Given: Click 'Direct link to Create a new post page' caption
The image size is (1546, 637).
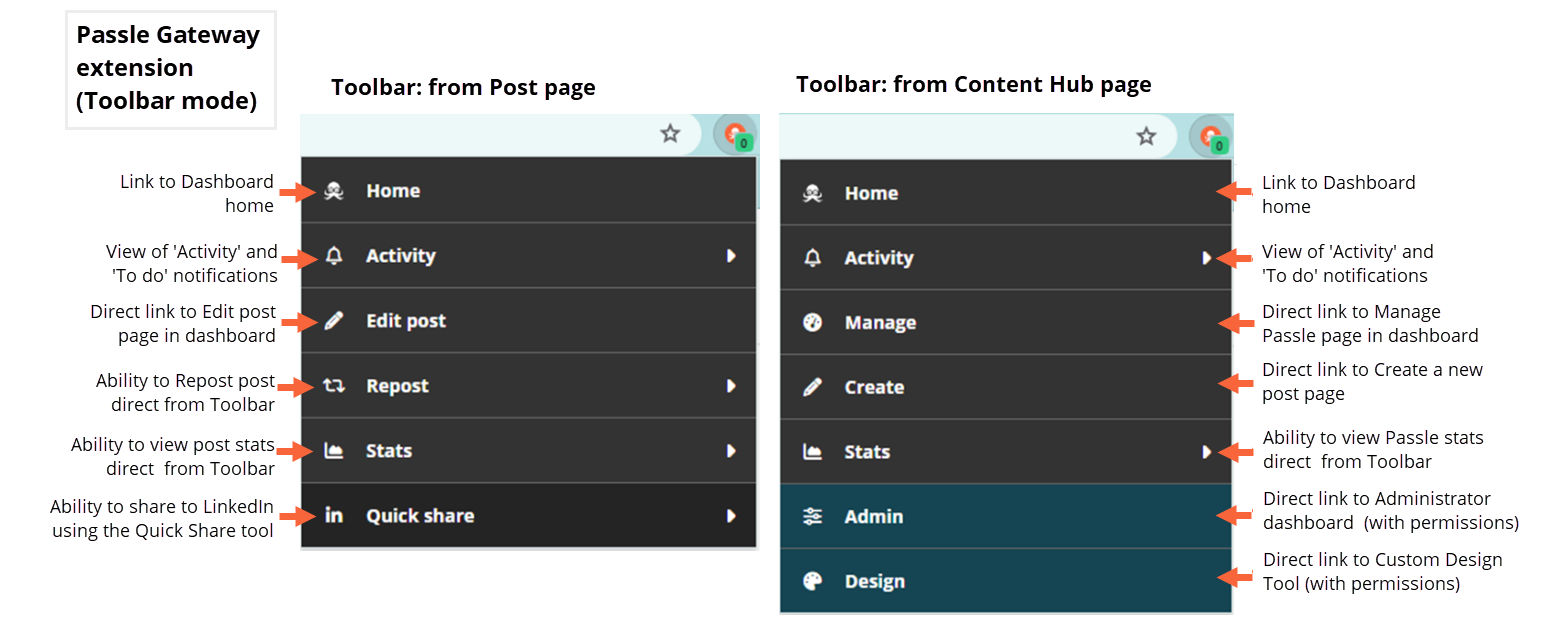Looking at the screenshot, I should pos(1372,382).
